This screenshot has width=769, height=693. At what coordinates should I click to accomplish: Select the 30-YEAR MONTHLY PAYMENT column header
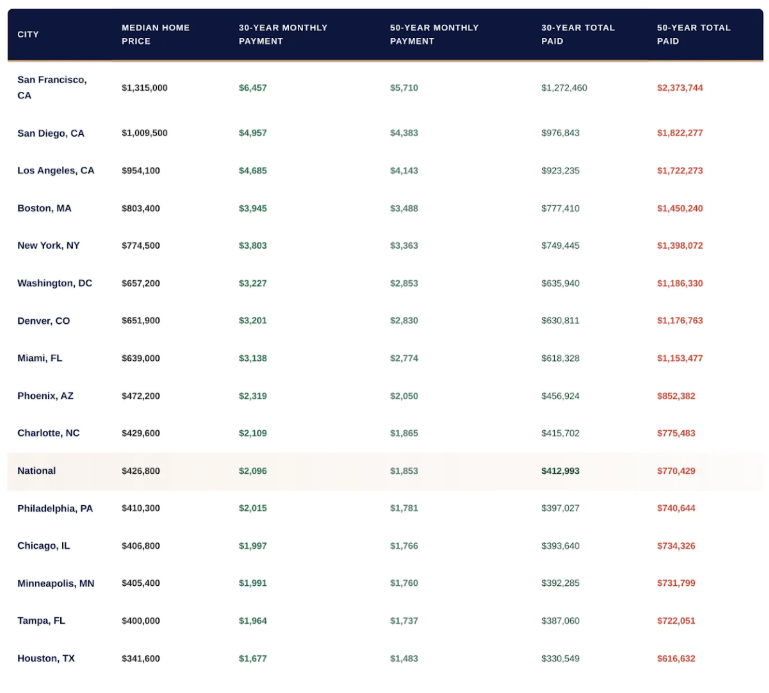tap(283, 34)
